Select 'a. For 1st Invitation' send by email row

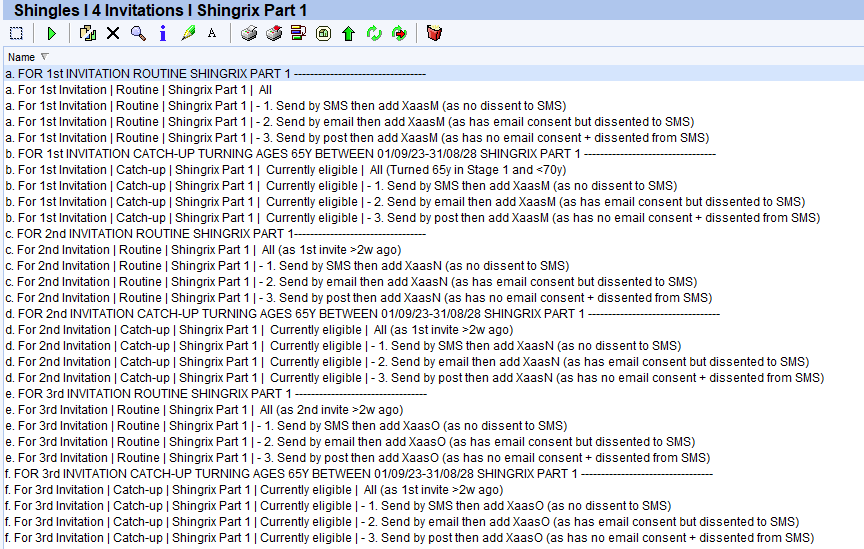pyautogui.click(x=434, y=122)
